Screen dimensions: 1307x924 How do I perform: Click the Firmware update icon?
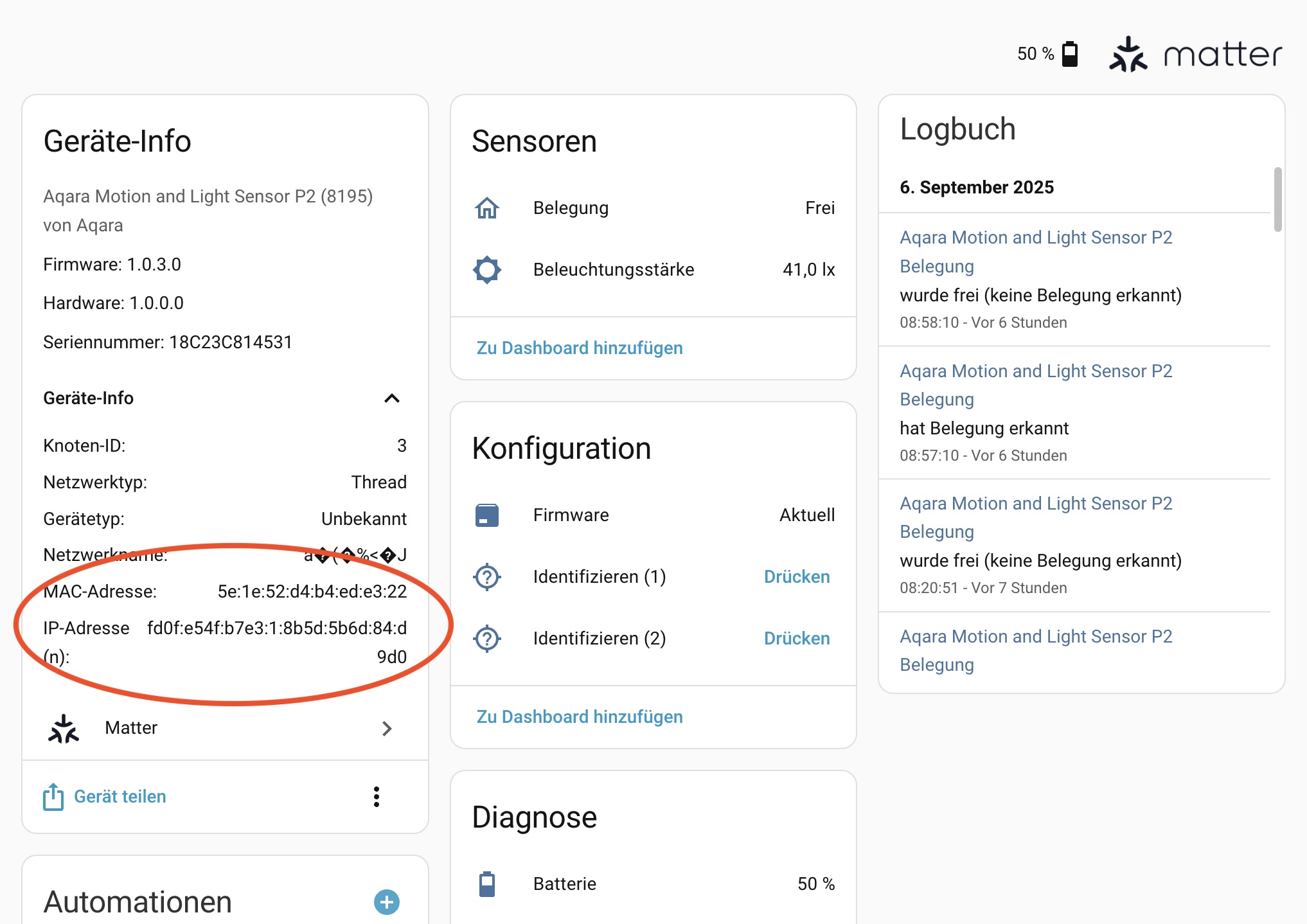[487, 515]
